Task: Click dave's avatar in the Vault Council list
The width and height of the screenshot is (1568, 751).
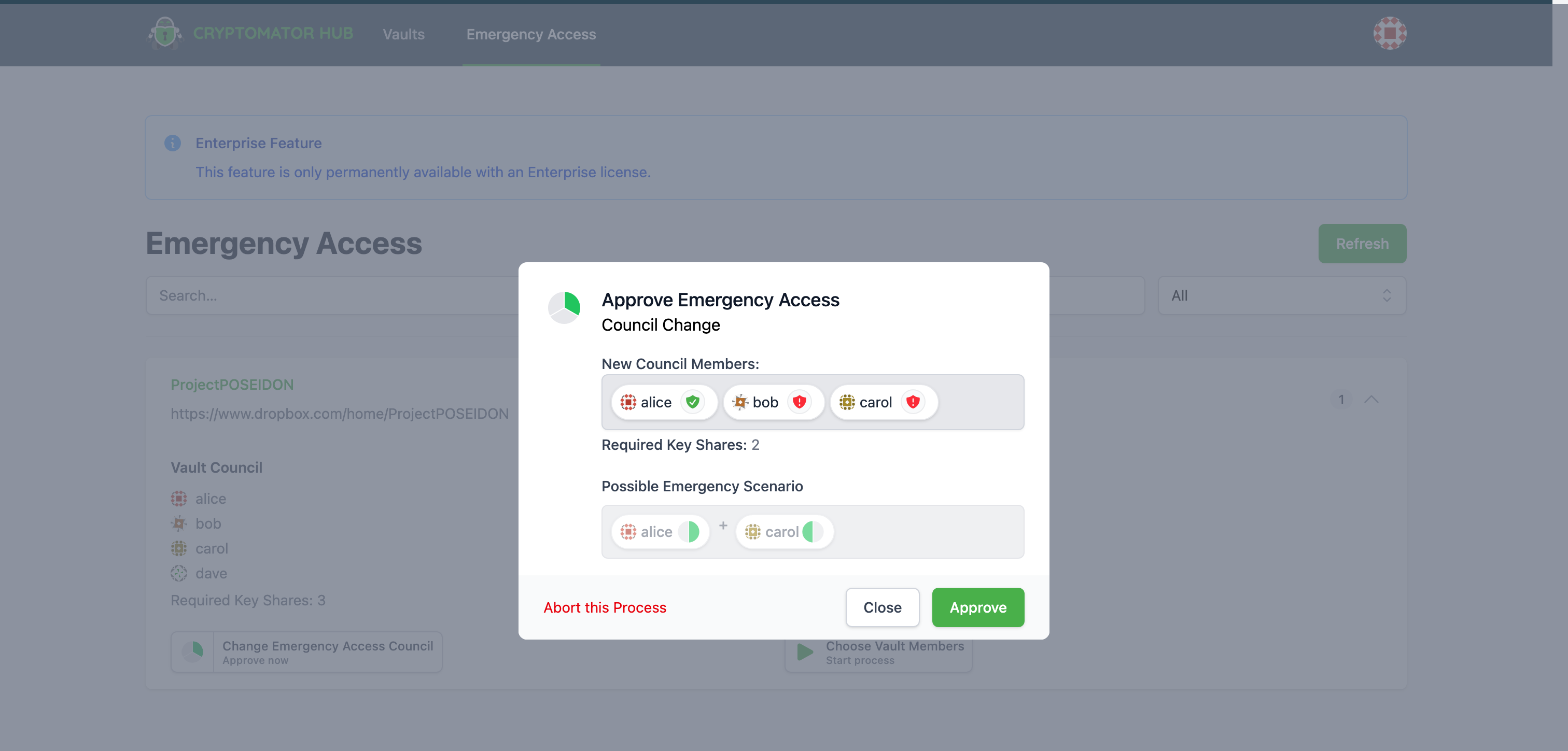Action: tap(178, 573)
